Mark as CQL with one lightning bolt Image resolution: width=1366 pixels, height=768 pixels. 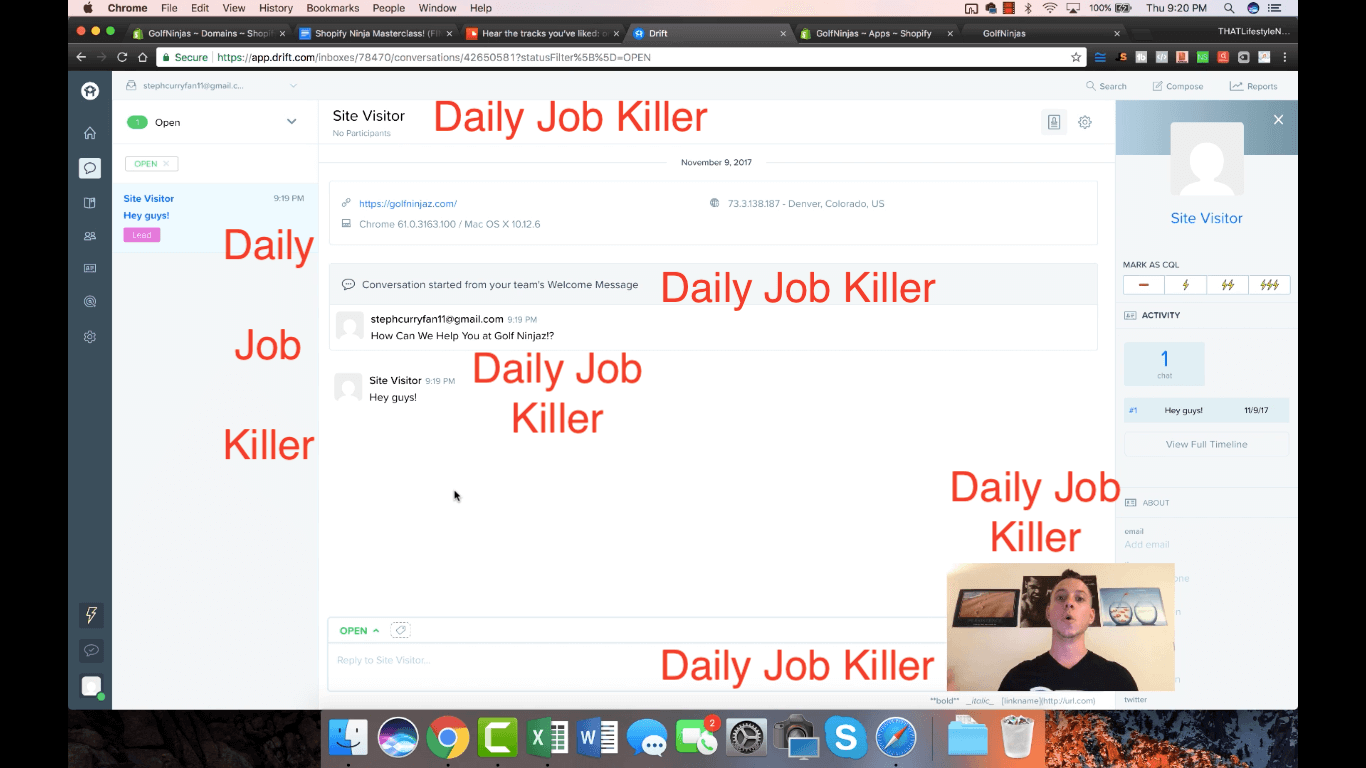point(1186,285)
